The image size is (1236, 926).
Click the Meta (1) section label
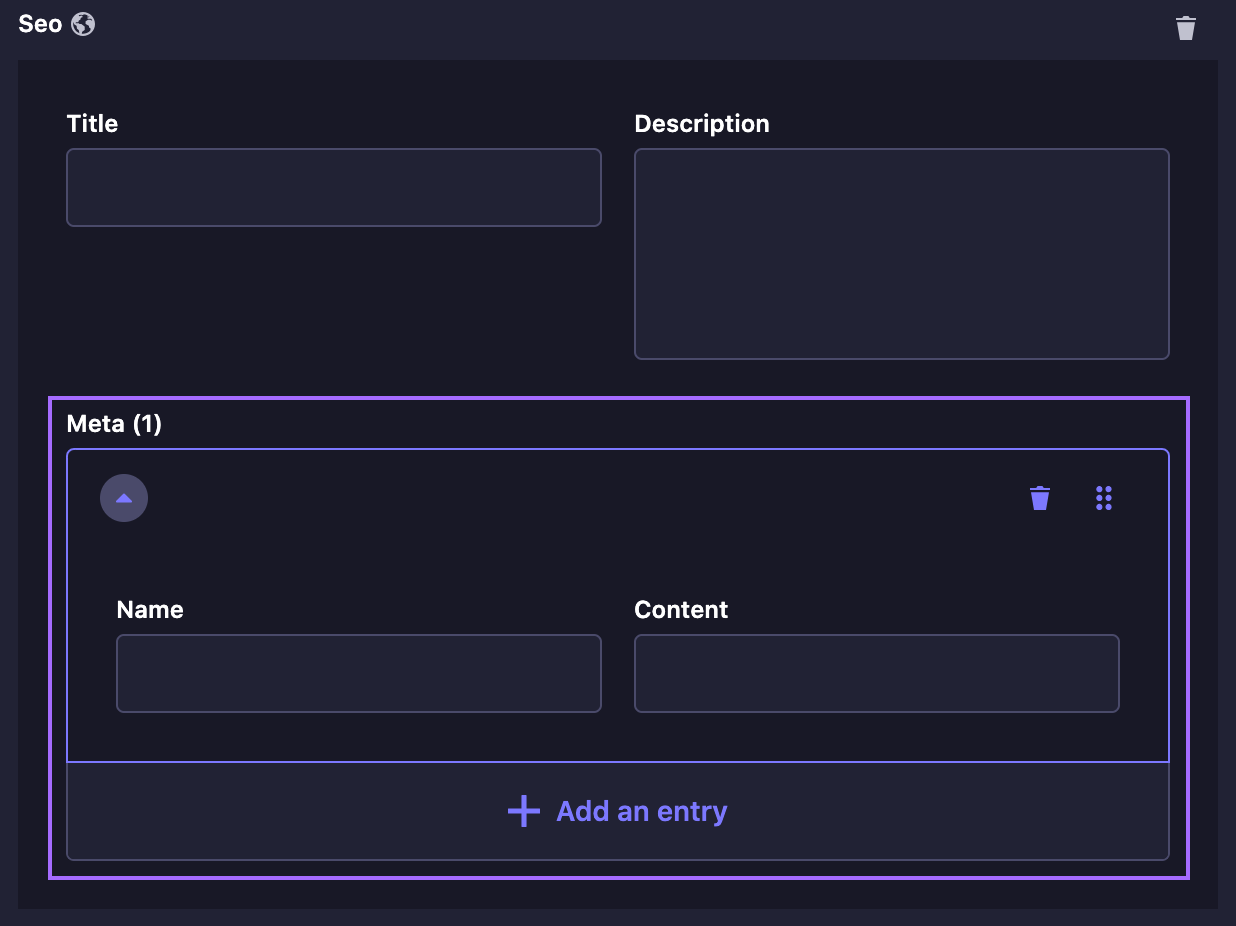[114, 424]
